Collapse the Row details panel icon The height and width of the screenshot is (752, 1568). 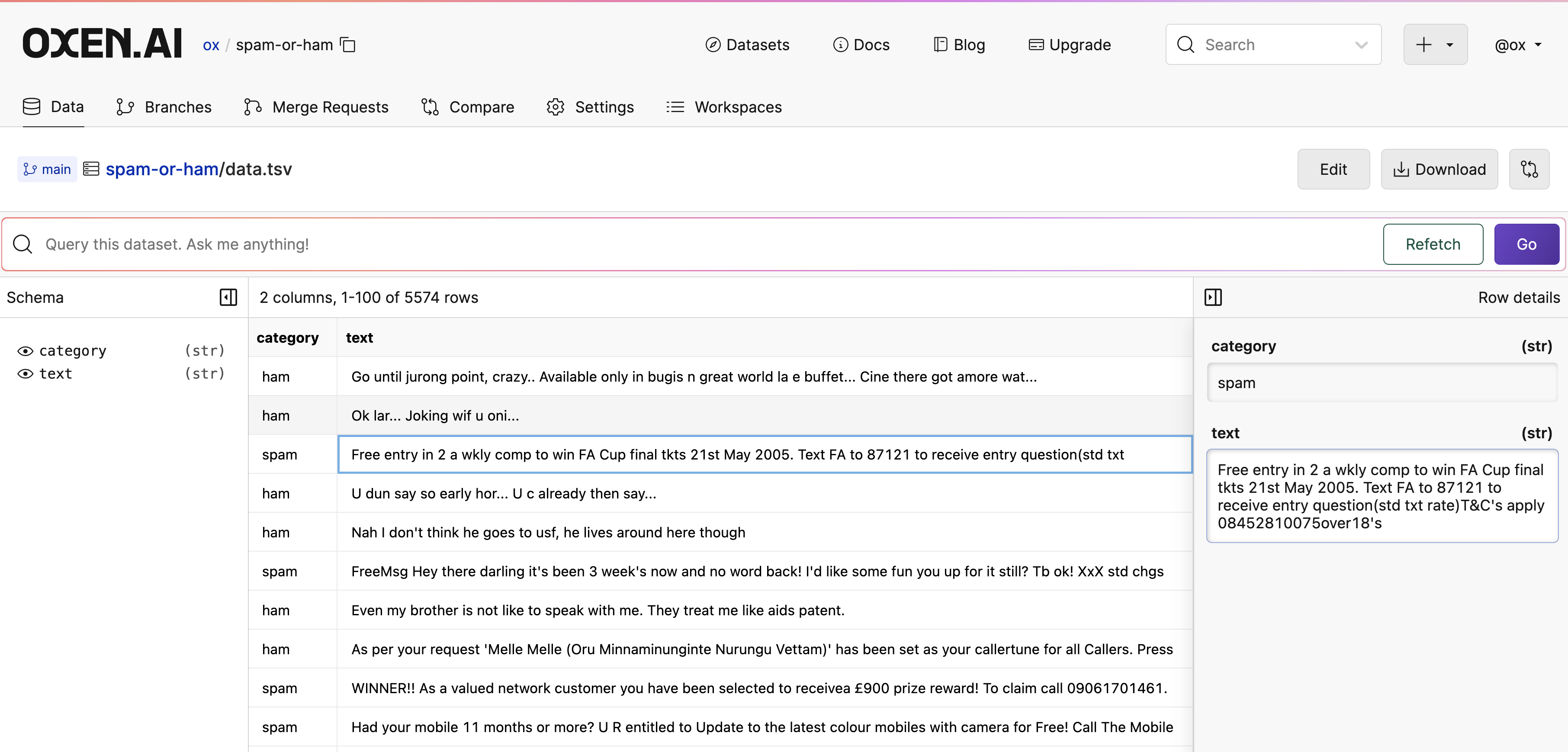[1212, 297]
